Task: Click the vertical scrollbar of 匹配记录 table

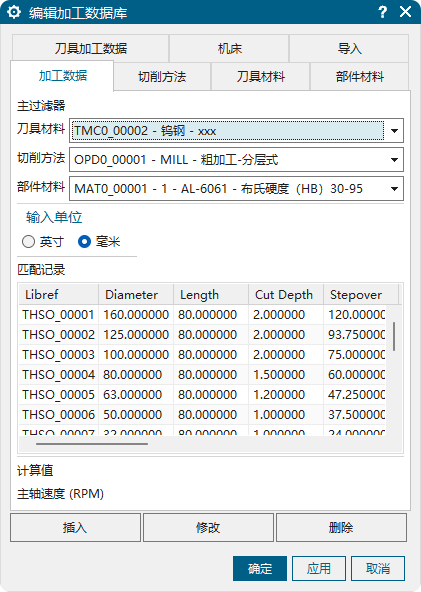Action: coord(394,336)
